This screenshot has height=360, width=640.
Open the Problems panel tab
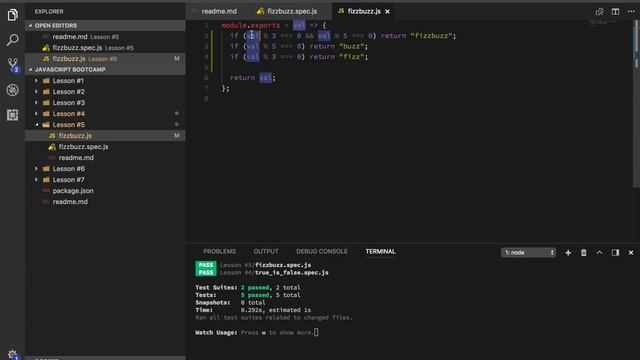(220, 251)
